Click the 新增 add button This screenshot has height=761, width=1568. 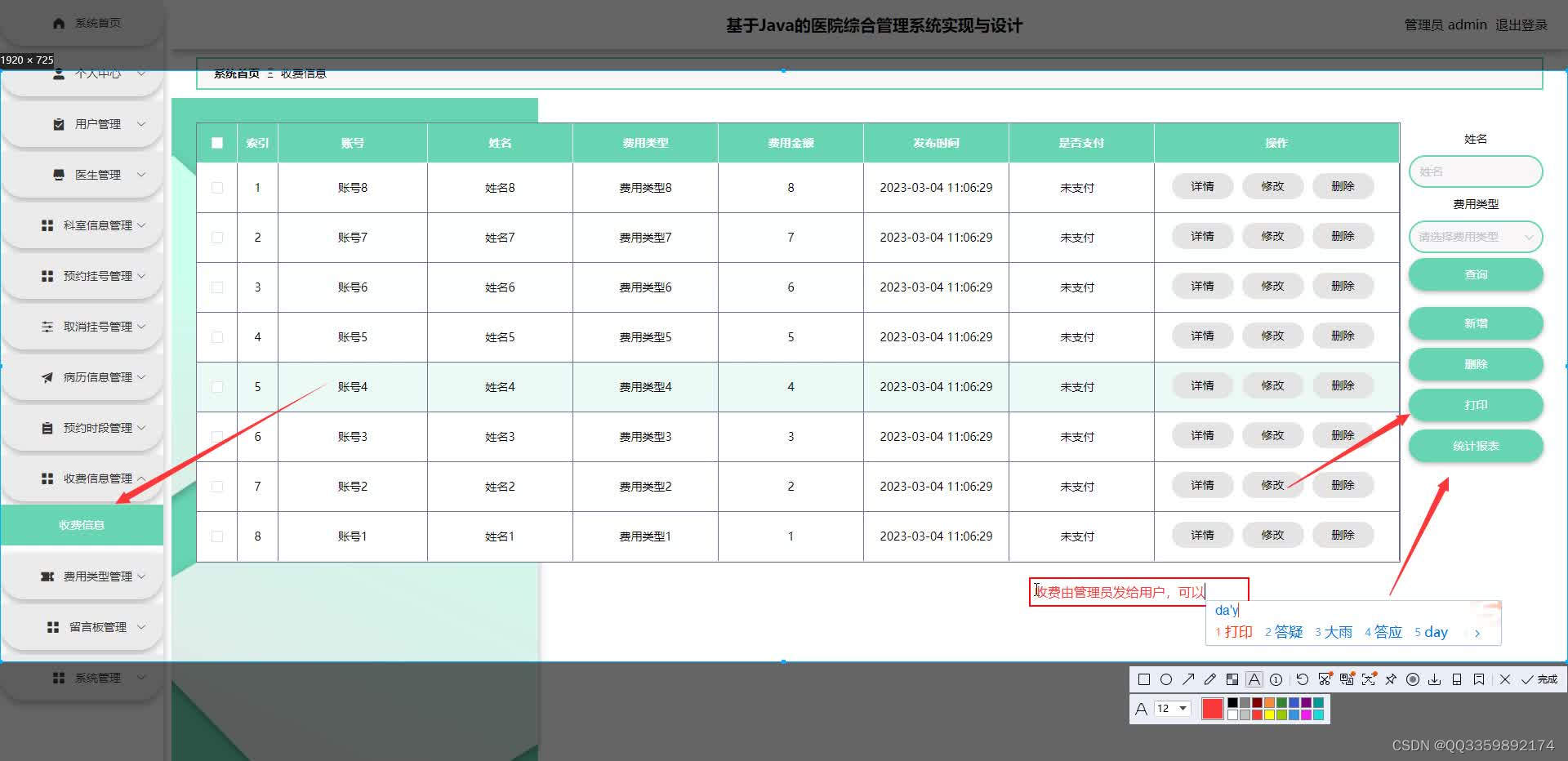click(x=1476, y=323)
